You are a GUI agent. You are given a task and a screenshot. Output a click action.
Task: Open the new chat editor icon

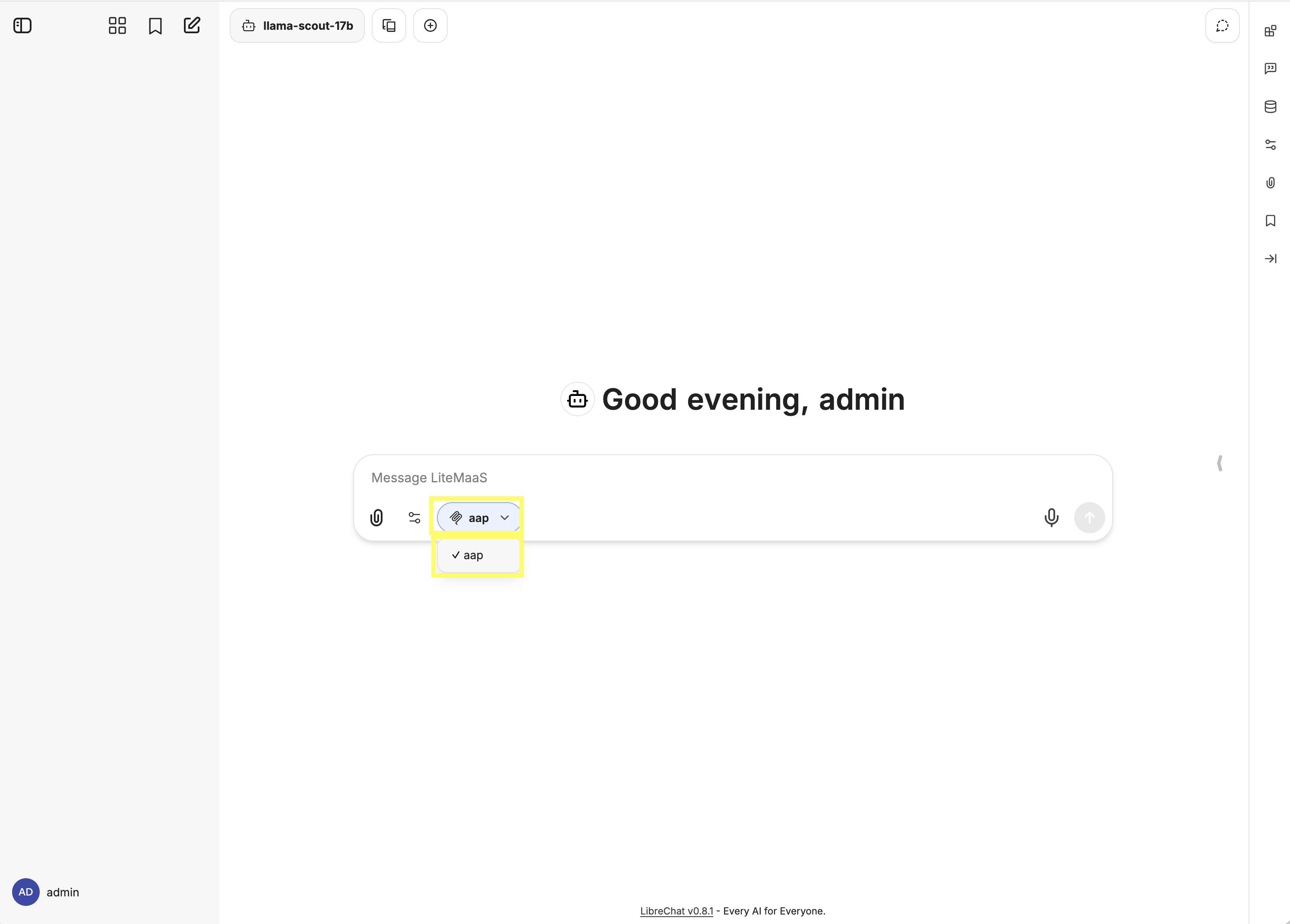point(192,25)
